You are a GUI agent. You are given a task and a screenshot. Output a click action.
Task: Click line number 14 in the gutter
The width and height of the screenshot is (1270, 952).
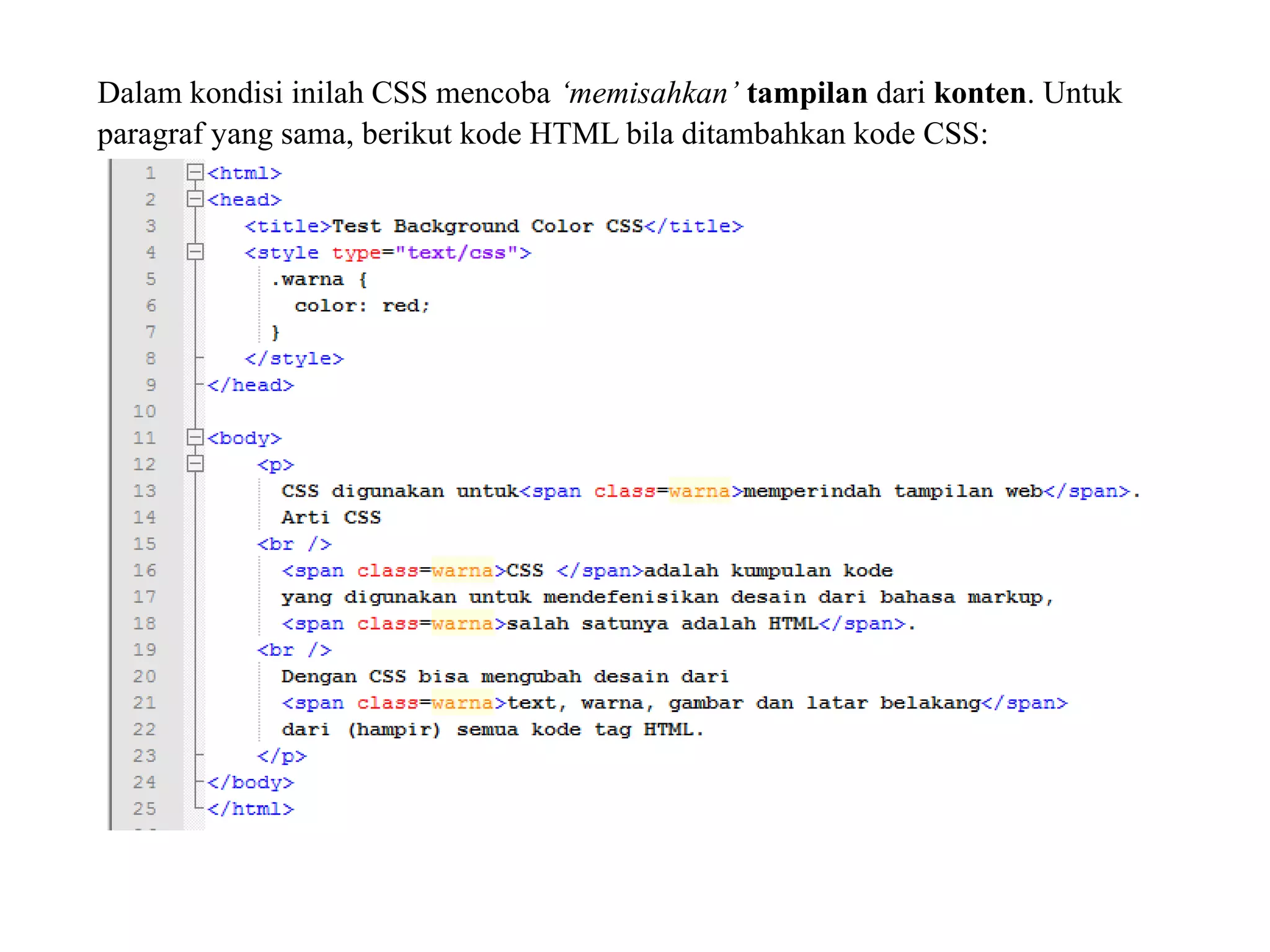[x=144, y=517]
